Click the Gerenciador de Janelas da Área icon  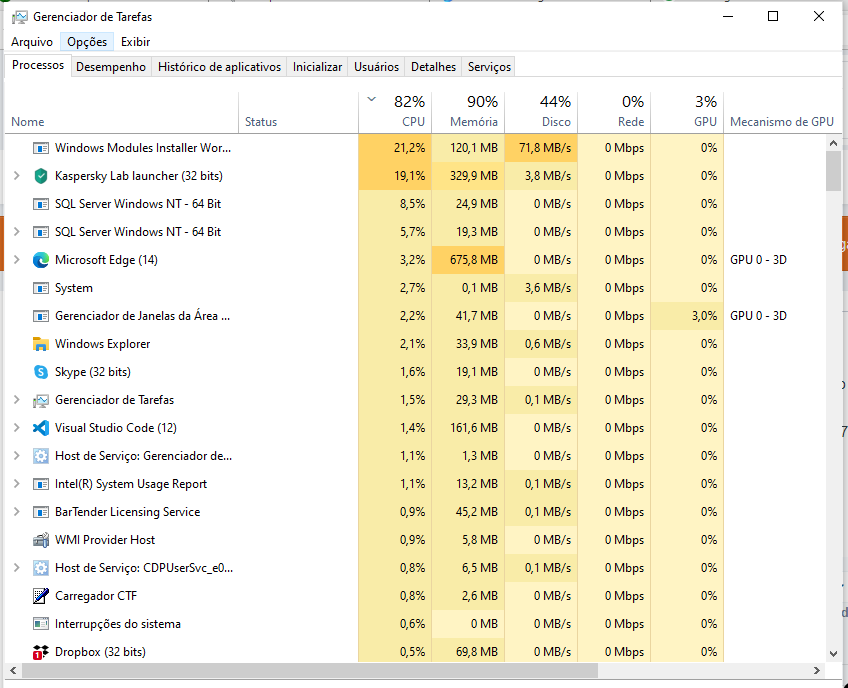click(x=41, y=316)
